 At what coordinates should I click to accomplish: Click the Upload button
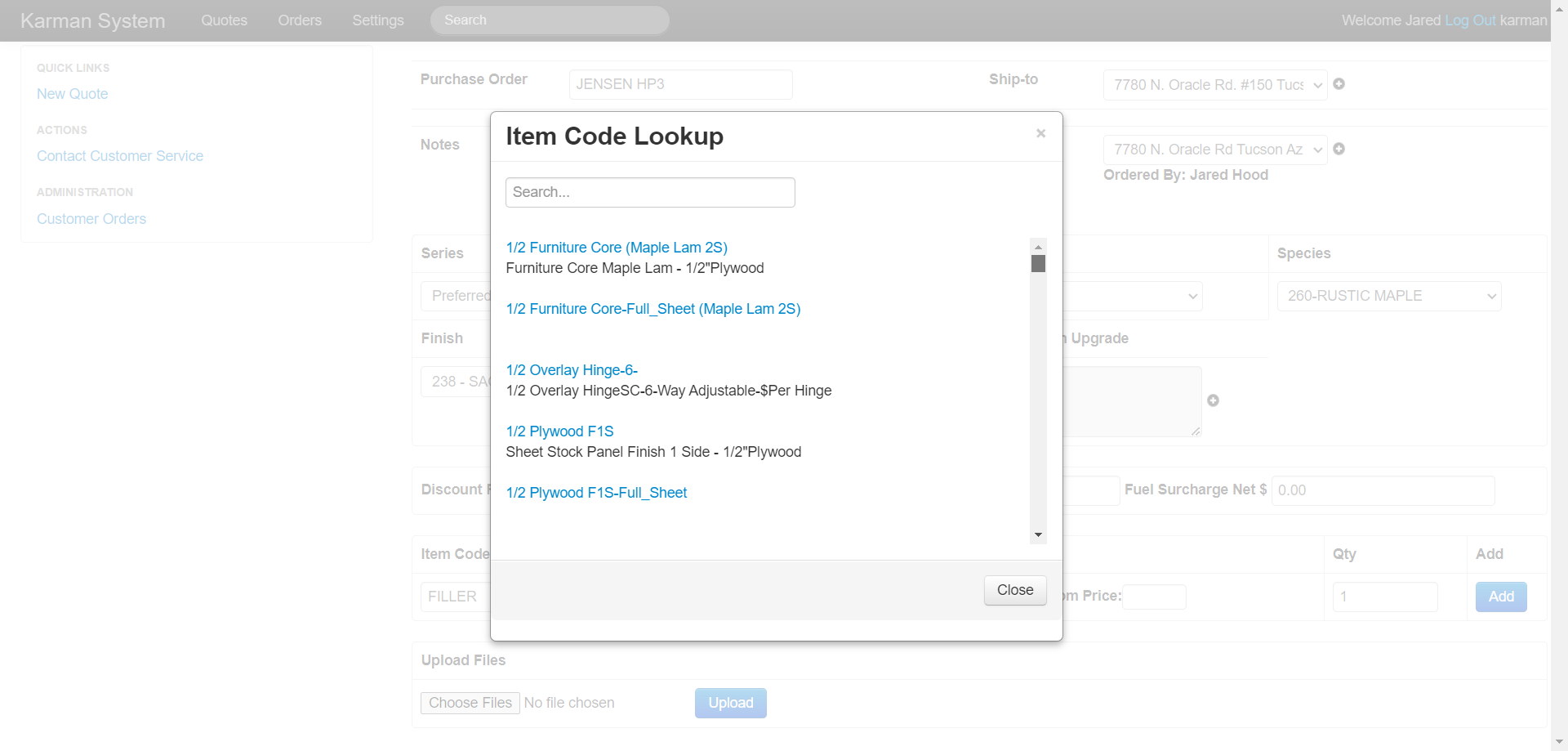point(731,703)
